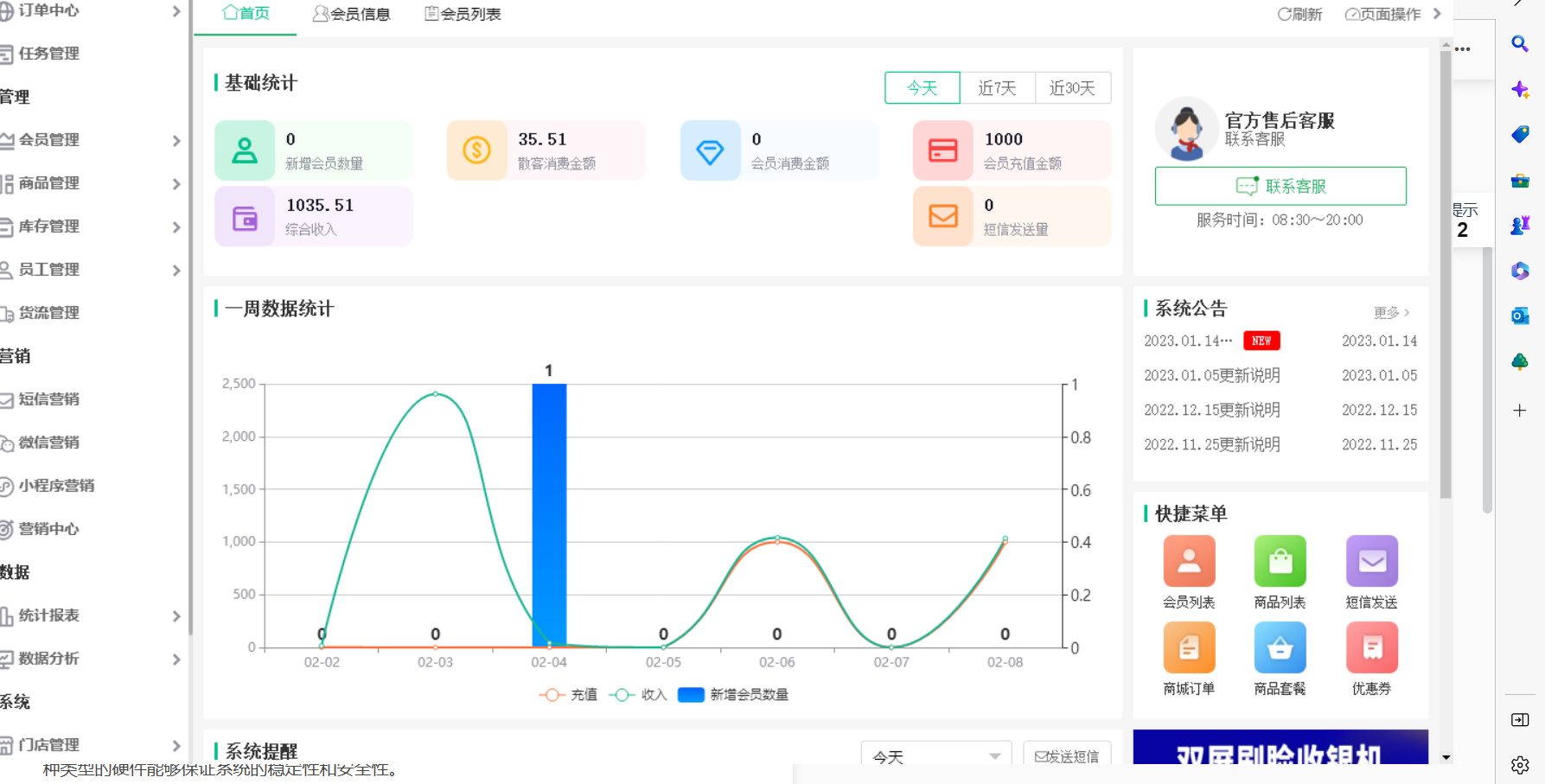Screen dimensions: 1545x784
Task: Open the 会员列表 quick menu icon
Action: click(x=1189, y=560)
